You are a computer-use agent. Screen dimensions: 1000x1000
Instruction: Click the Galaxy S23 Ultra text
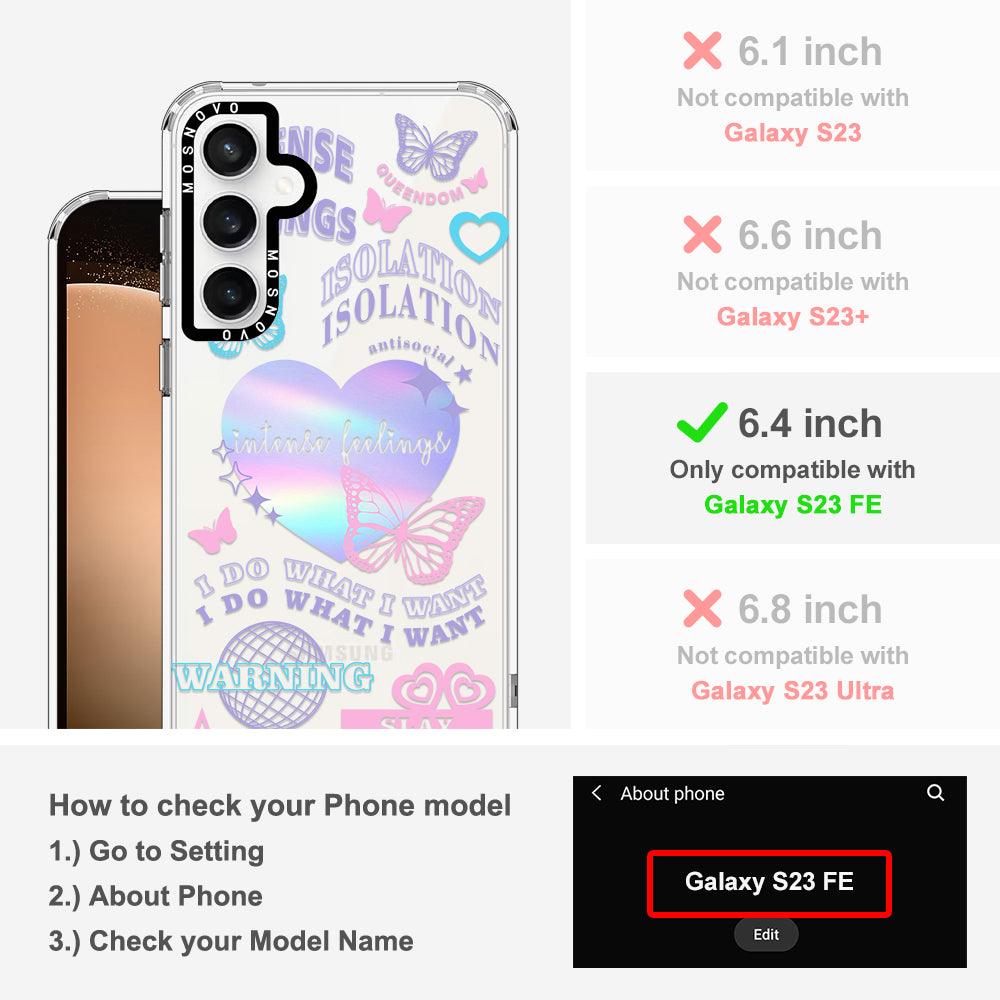(793, 691)
